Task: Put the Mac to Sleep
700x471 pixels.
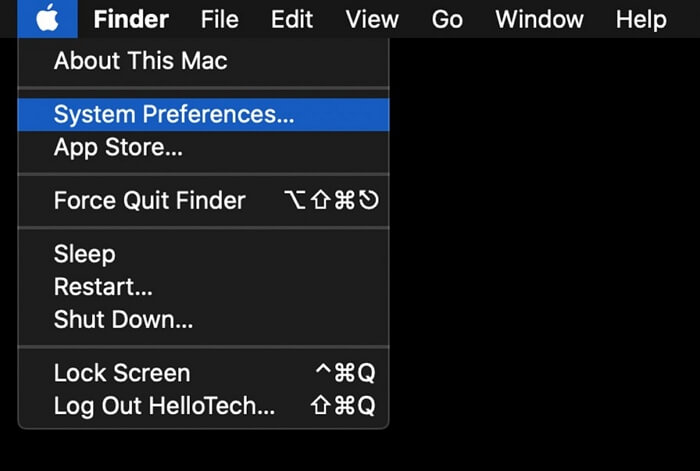Action: pos(85,254)
